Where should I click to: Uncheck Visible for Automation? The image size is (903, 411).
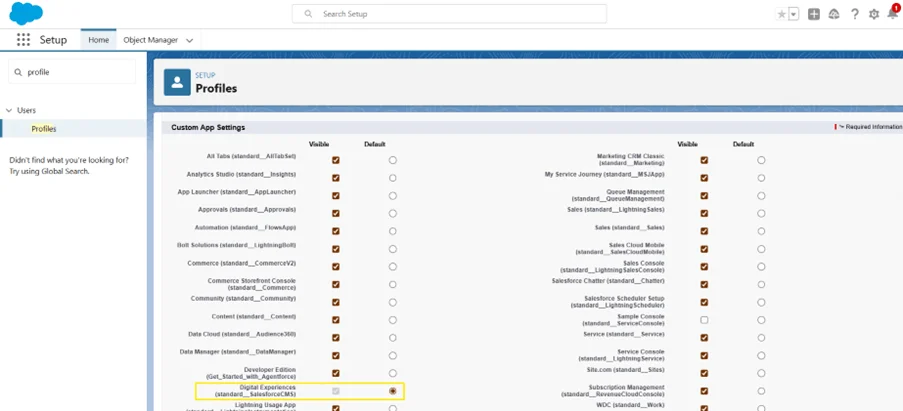(x=336, y=231)
